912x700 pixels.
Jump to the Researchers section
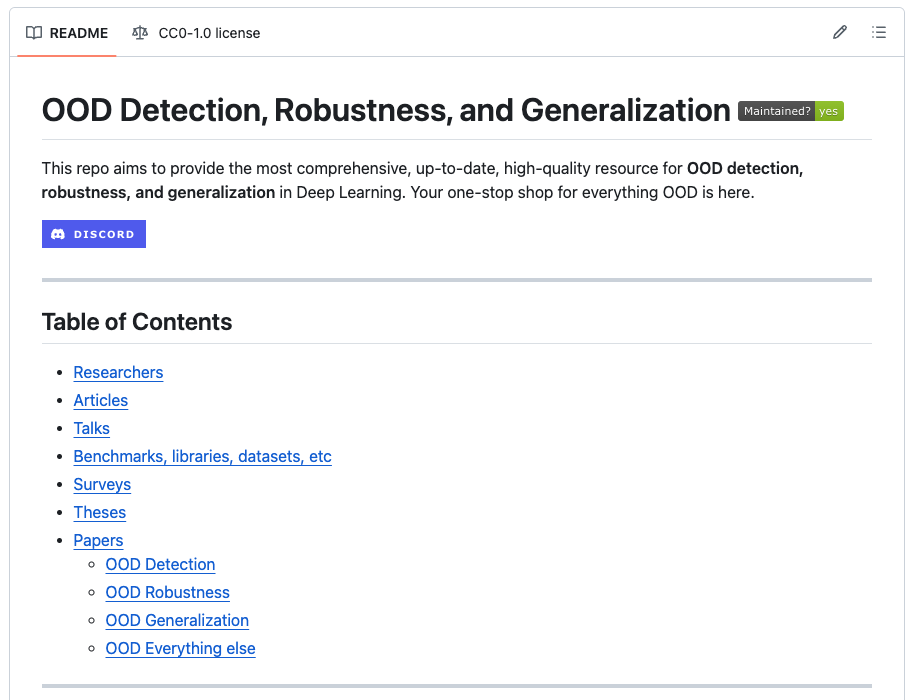(118, 372)
